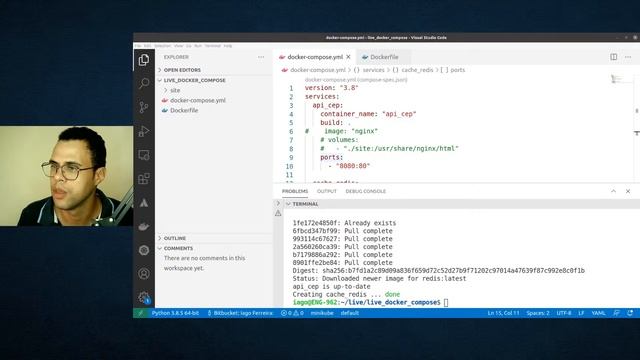Click line 1 version text in editor

[331, 88]
